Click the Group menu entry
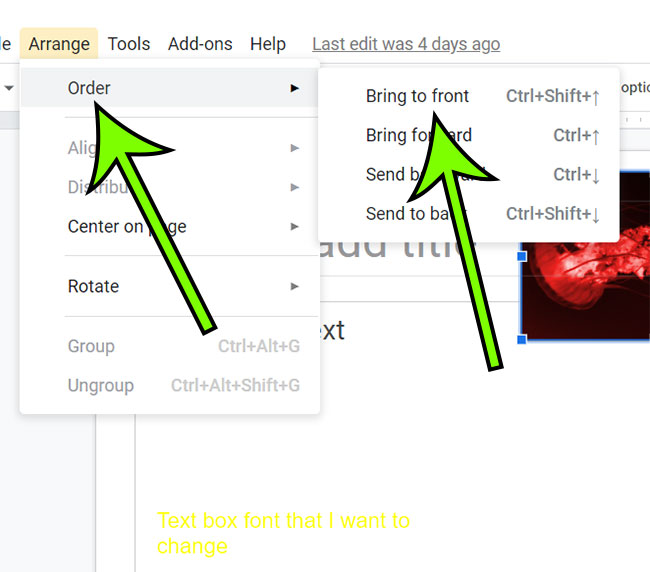The height and width of the screenshot is (572, 650). tap(170, 346)
